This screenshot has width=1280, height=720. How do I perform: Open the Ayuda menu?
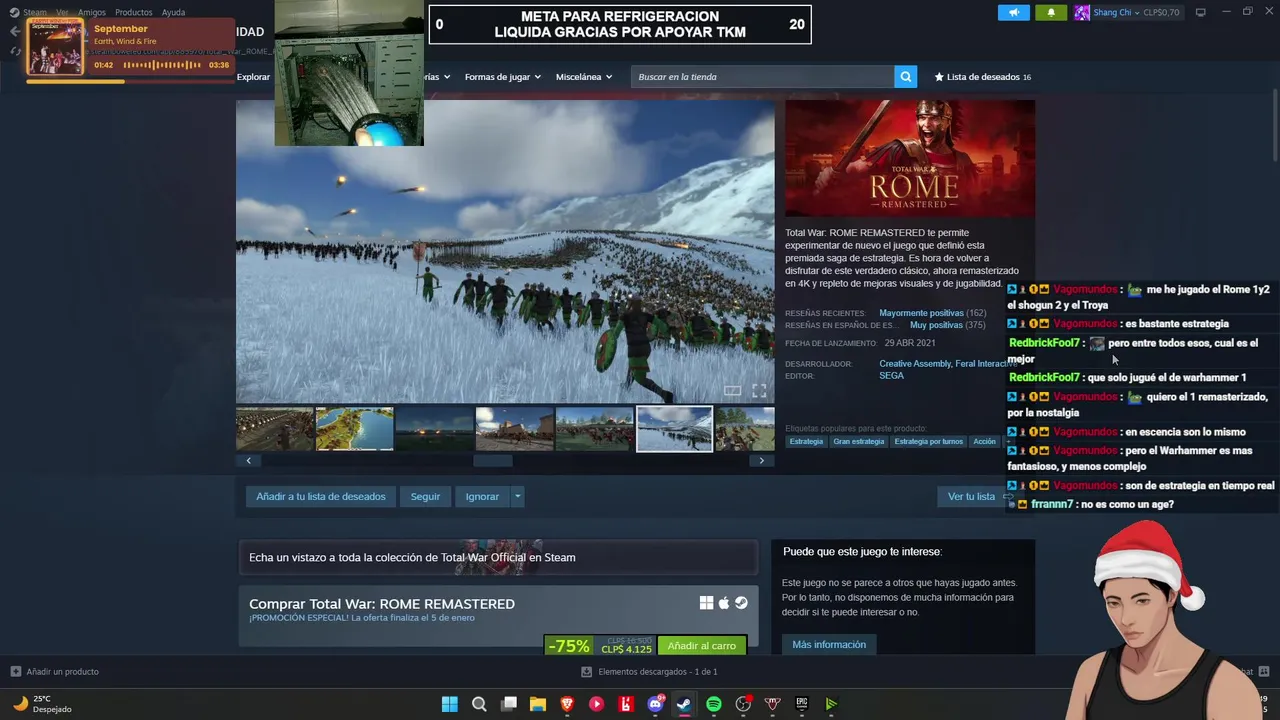[173, 13]
